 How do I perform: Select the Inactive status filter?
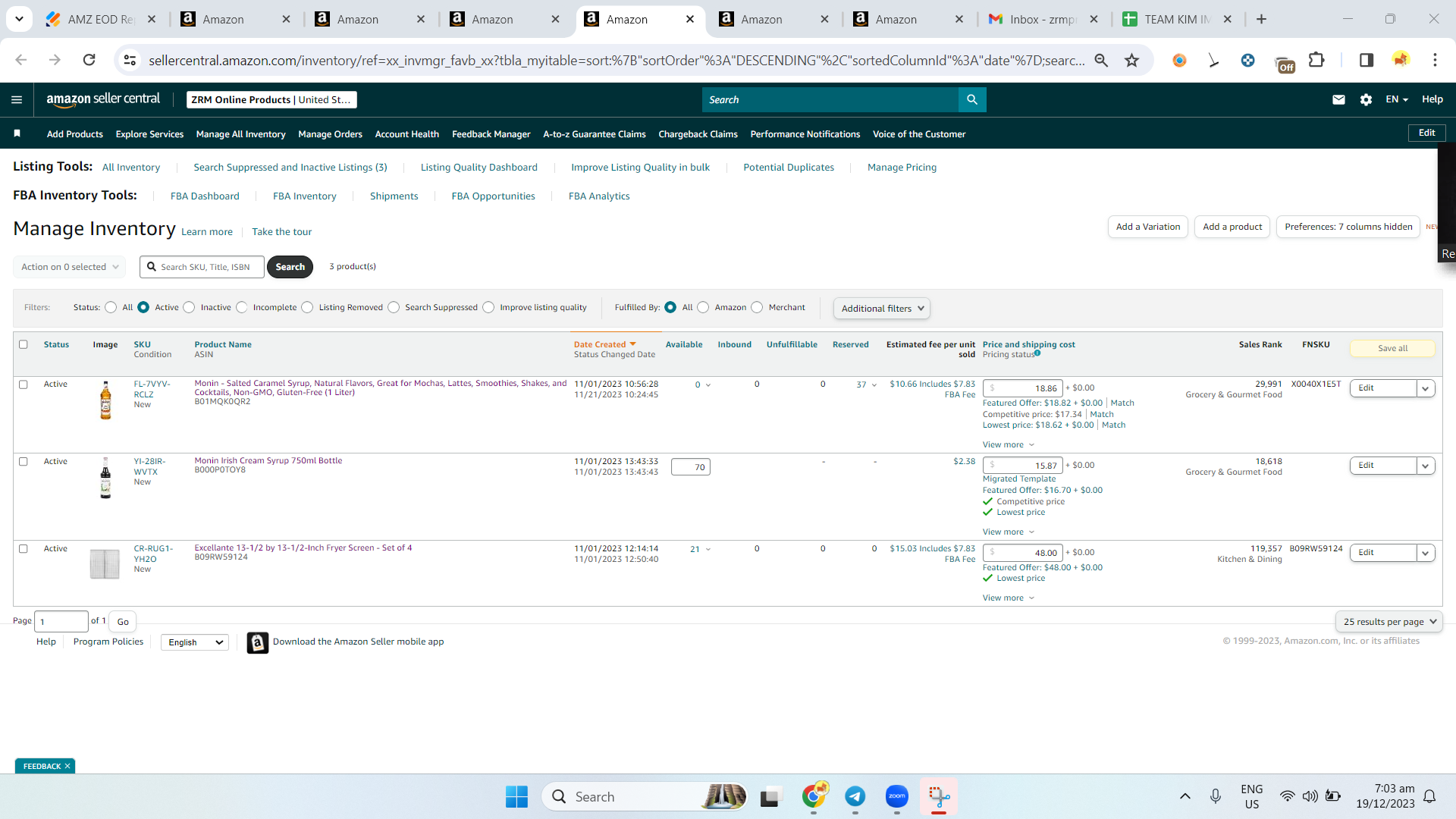190,307
